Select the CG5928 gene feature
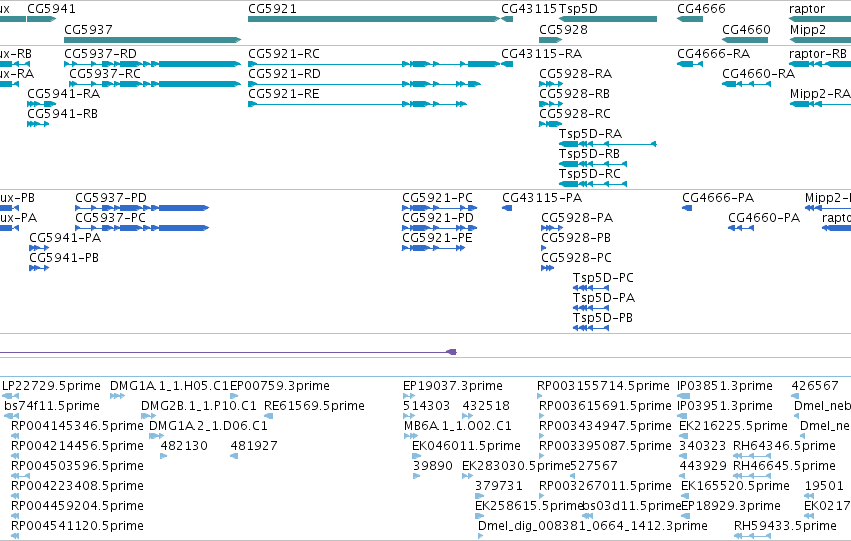 [x=550, y=40]
